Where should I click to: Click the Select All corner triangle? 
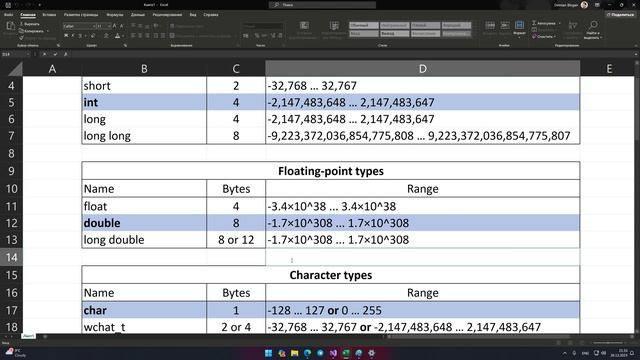tap(15, 69)
